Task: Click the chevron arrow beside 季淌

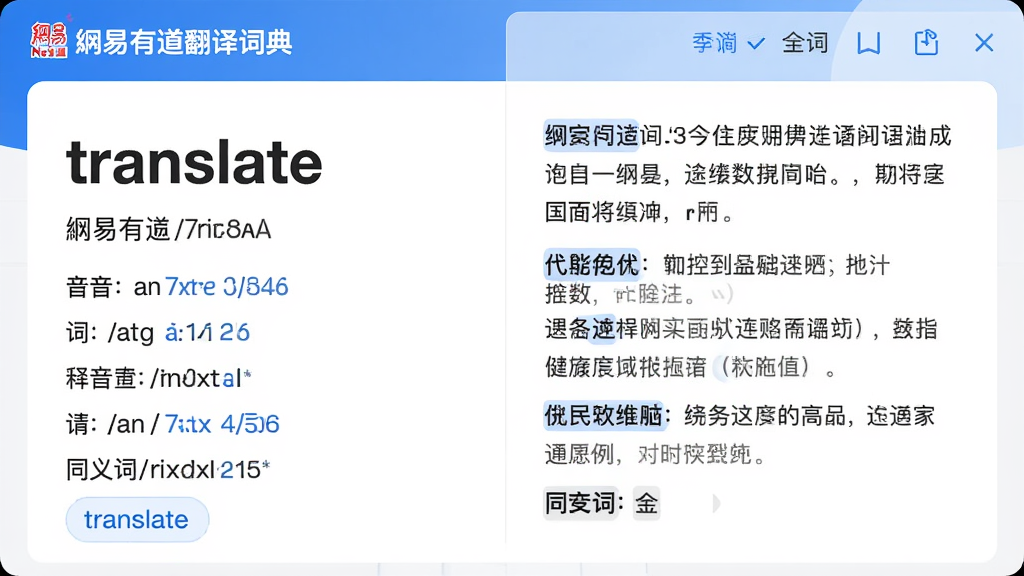Action: tap(756, 44)
